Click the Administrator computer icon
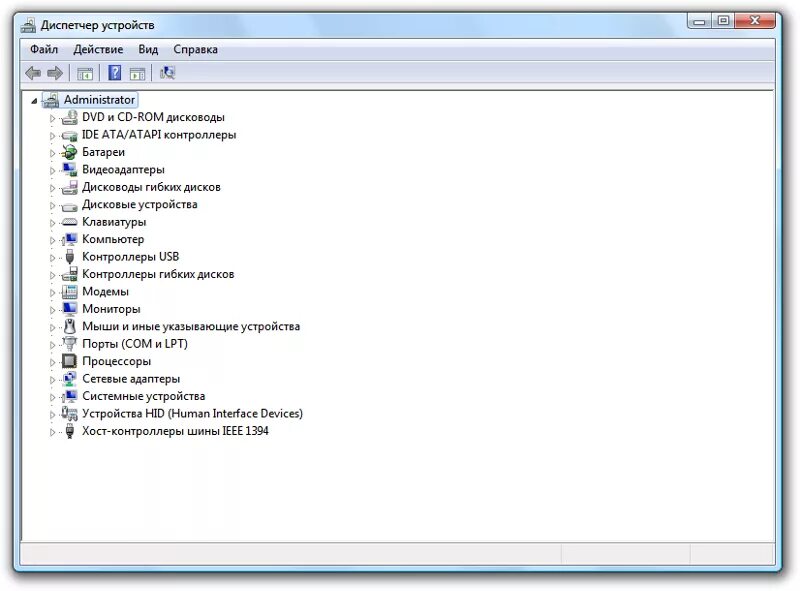The width and height of the screenshot is (800, 591). pos(51,100)
